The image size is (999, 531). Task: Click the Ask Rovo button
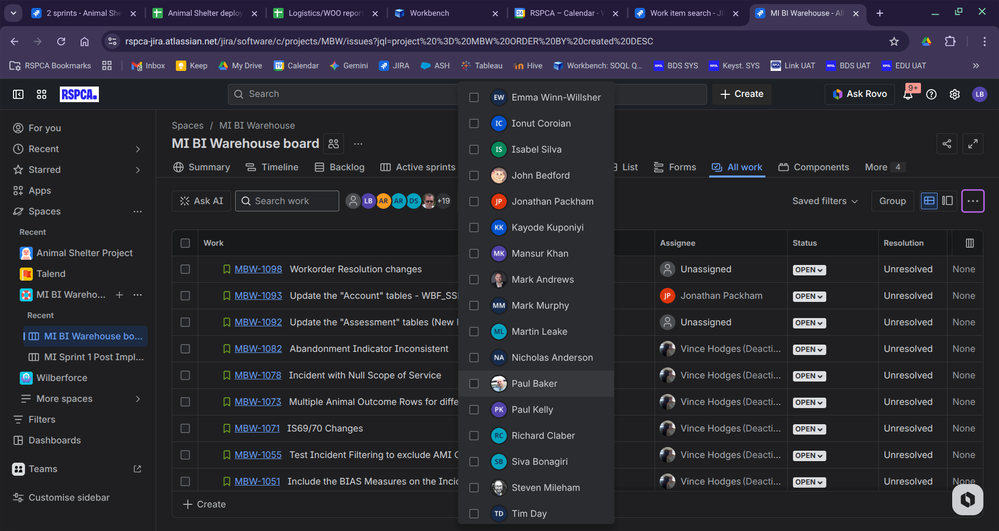[x=859, y=94]
